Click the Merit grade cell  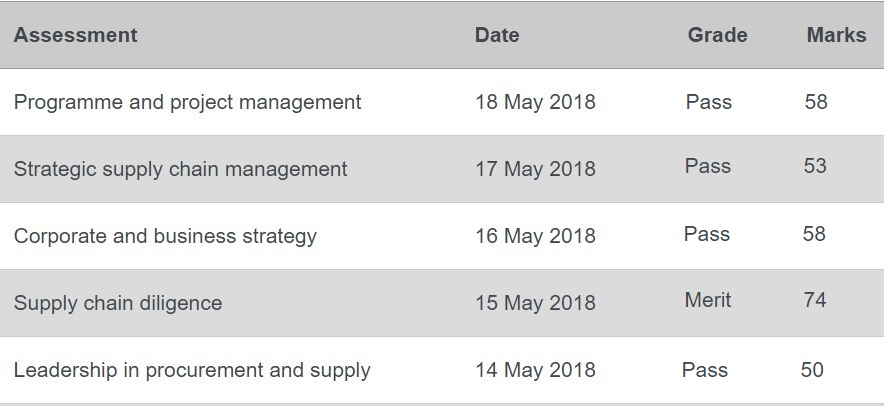pos(708,300)
